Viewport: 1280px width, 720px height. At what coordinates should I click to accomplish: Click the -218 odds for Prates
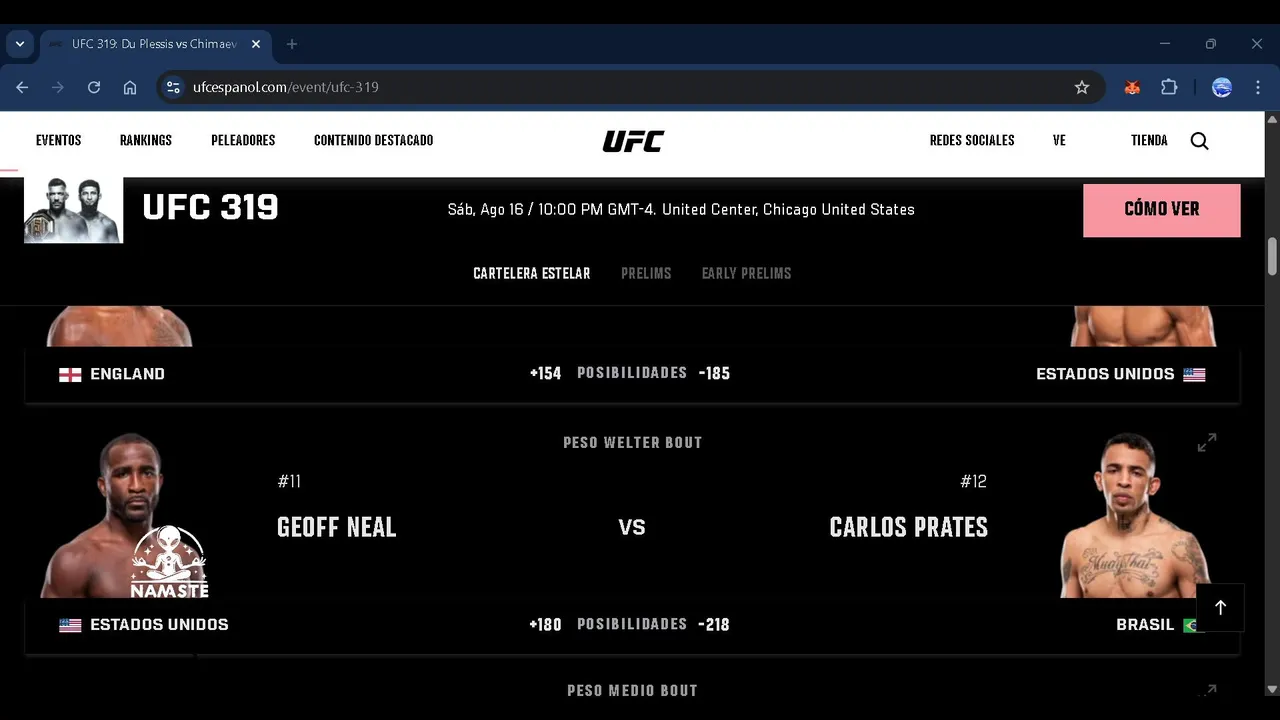714,625
